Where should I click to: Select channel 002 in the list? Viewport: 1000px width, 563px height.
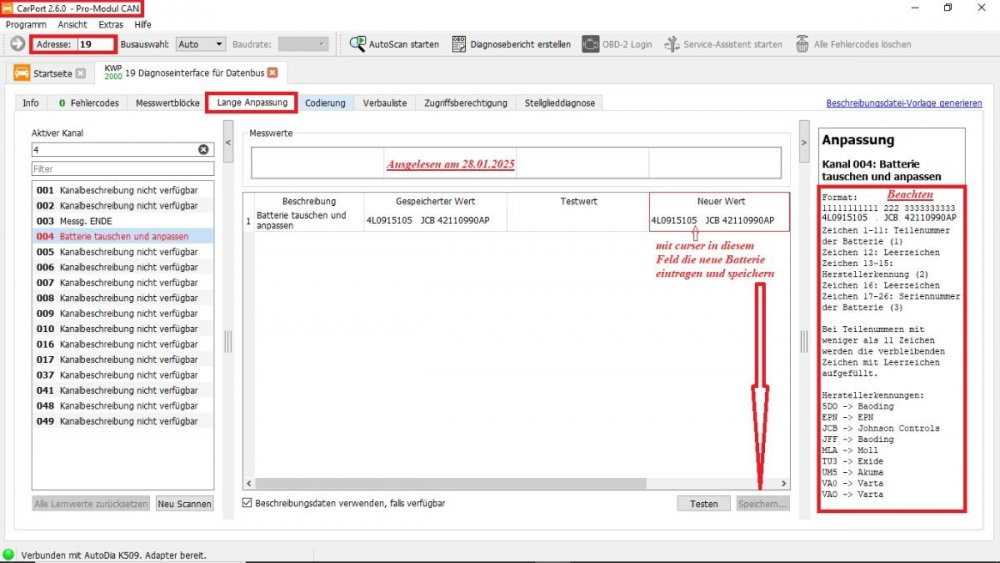pyautogui.click(x=123, y=205)
